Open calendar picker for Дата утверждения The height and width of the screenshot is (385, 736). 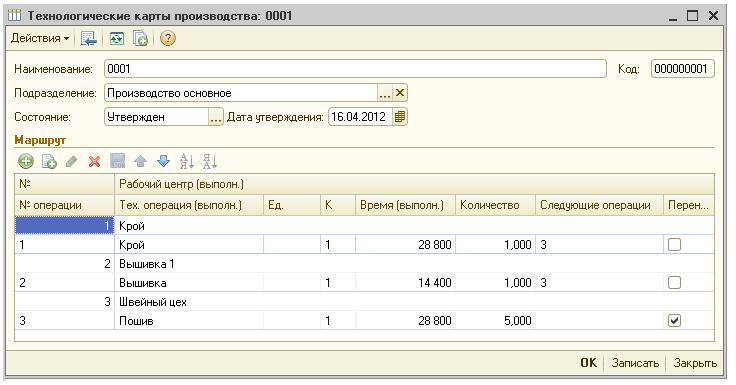pyautogui.click(x=399, y=117)
